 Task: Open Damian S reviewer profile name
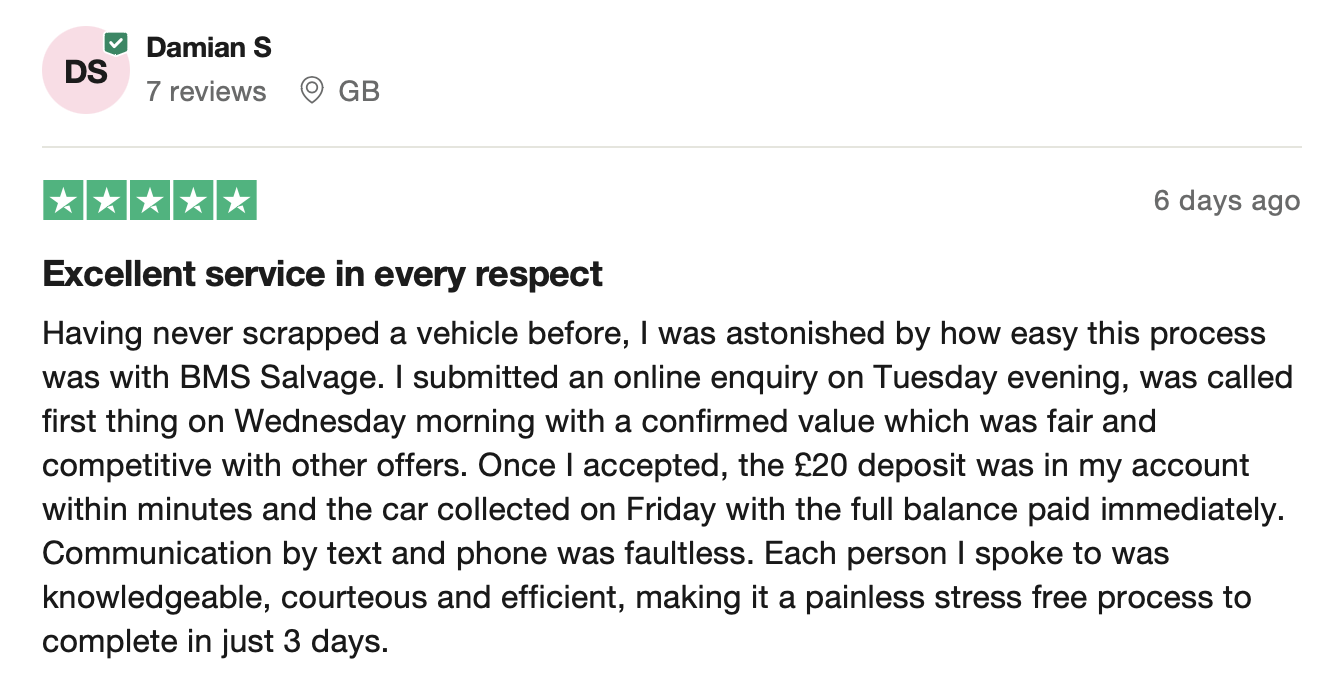click(x=209, y=47)
